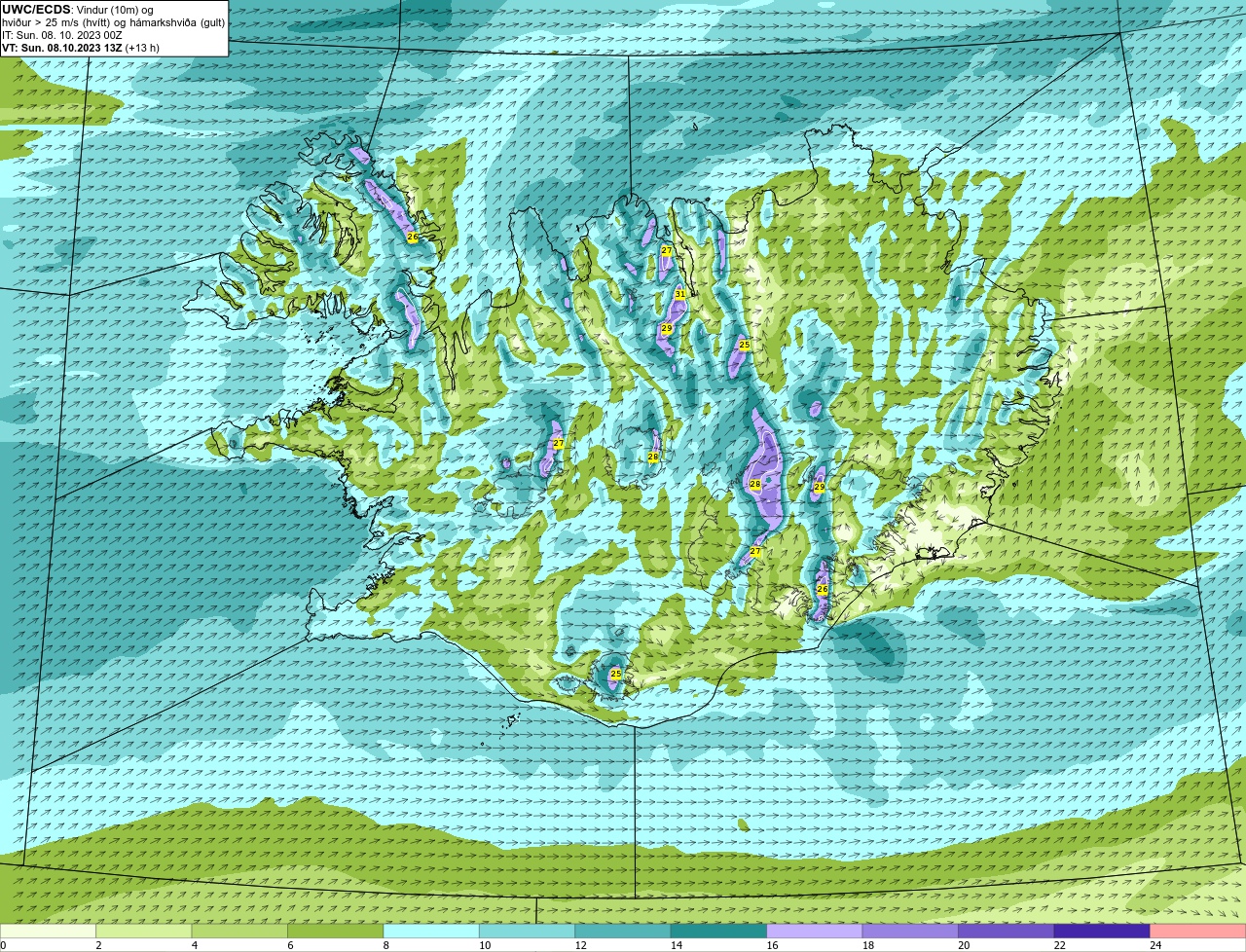Click the '10' tick label on the colorbar
1246x952 pixels.
pyautogui.click(x=485, y=945)
